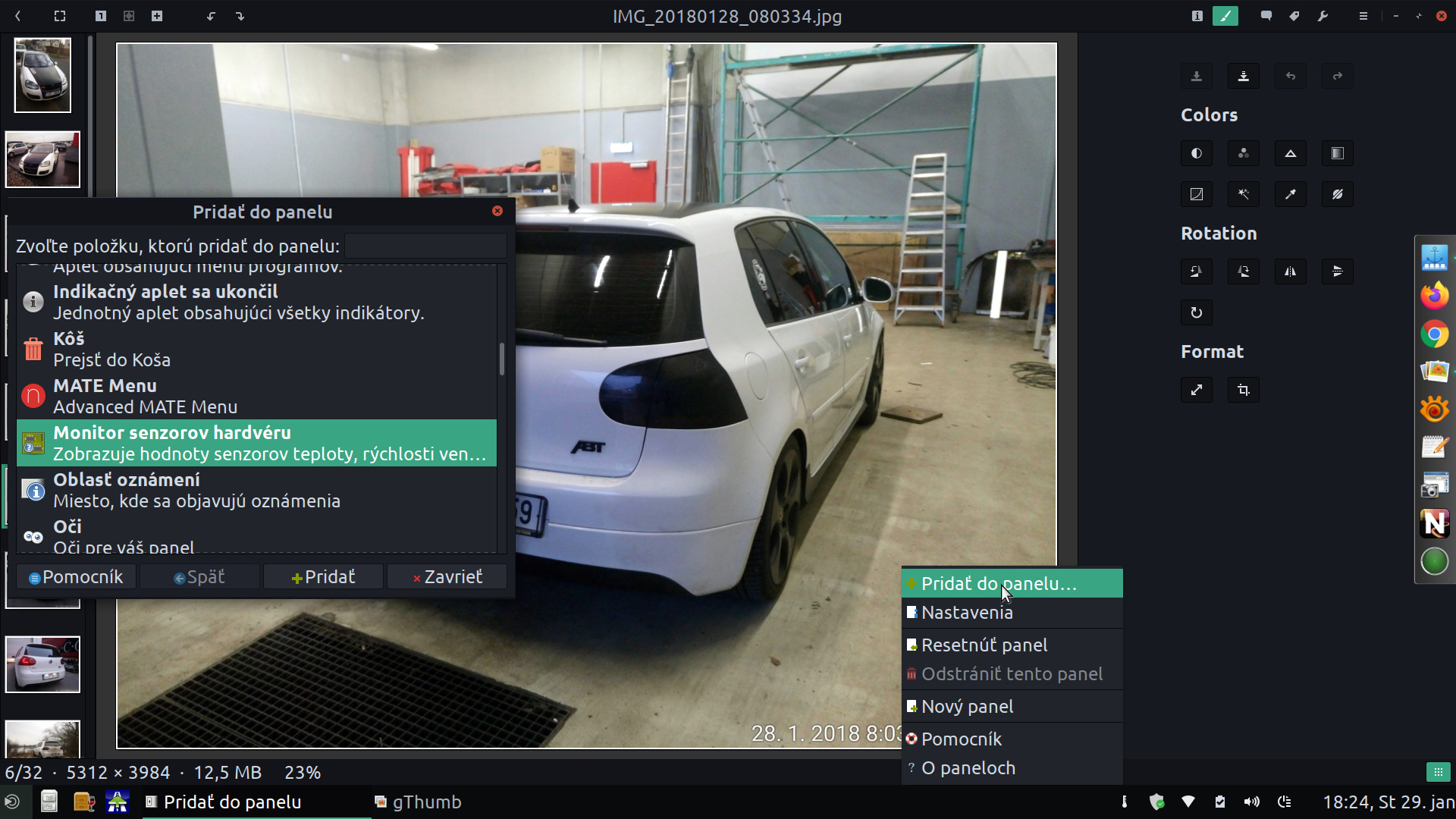Click the eyedropper color picker tool
The image size is (1456, 819).
(1290, 194)
